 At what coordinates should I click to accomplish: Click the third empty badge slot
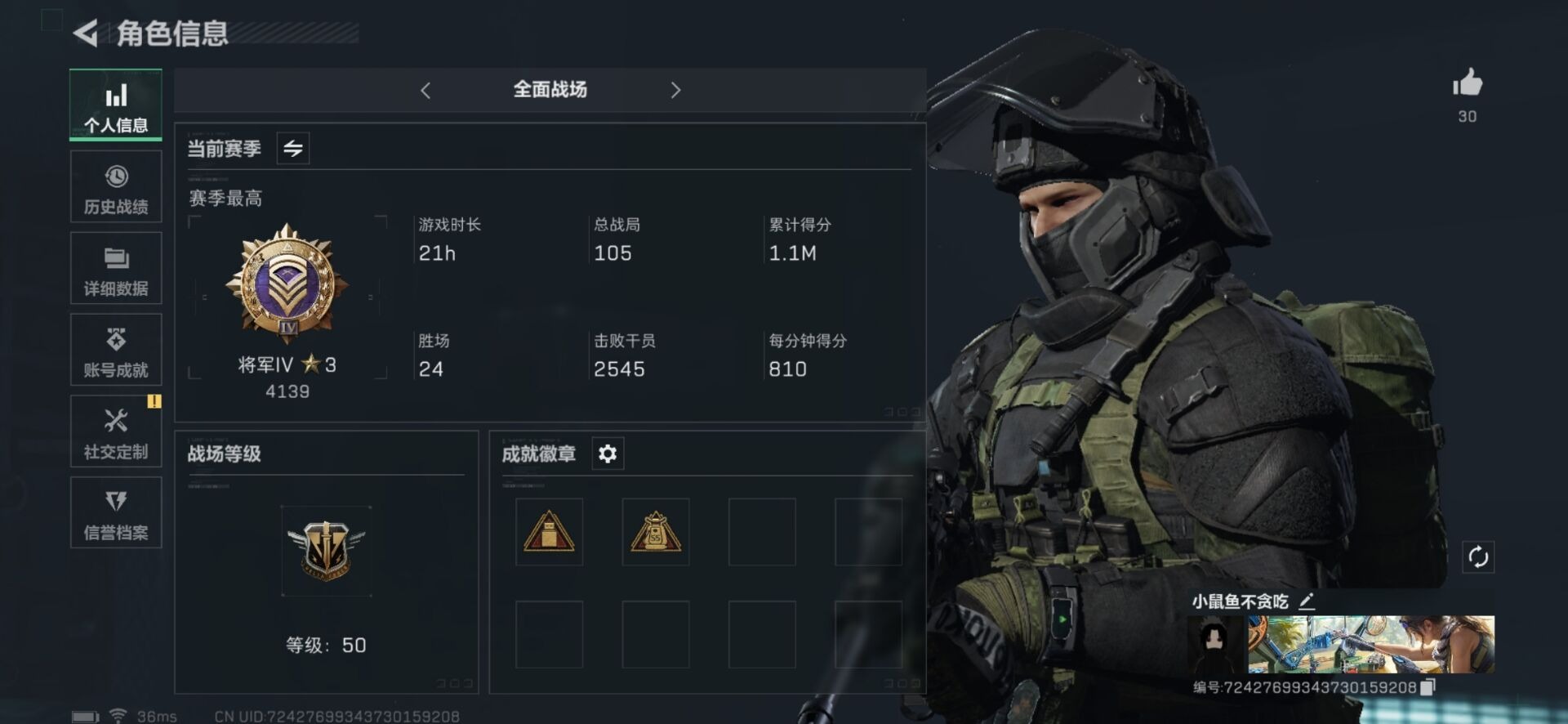click(762, 532)
